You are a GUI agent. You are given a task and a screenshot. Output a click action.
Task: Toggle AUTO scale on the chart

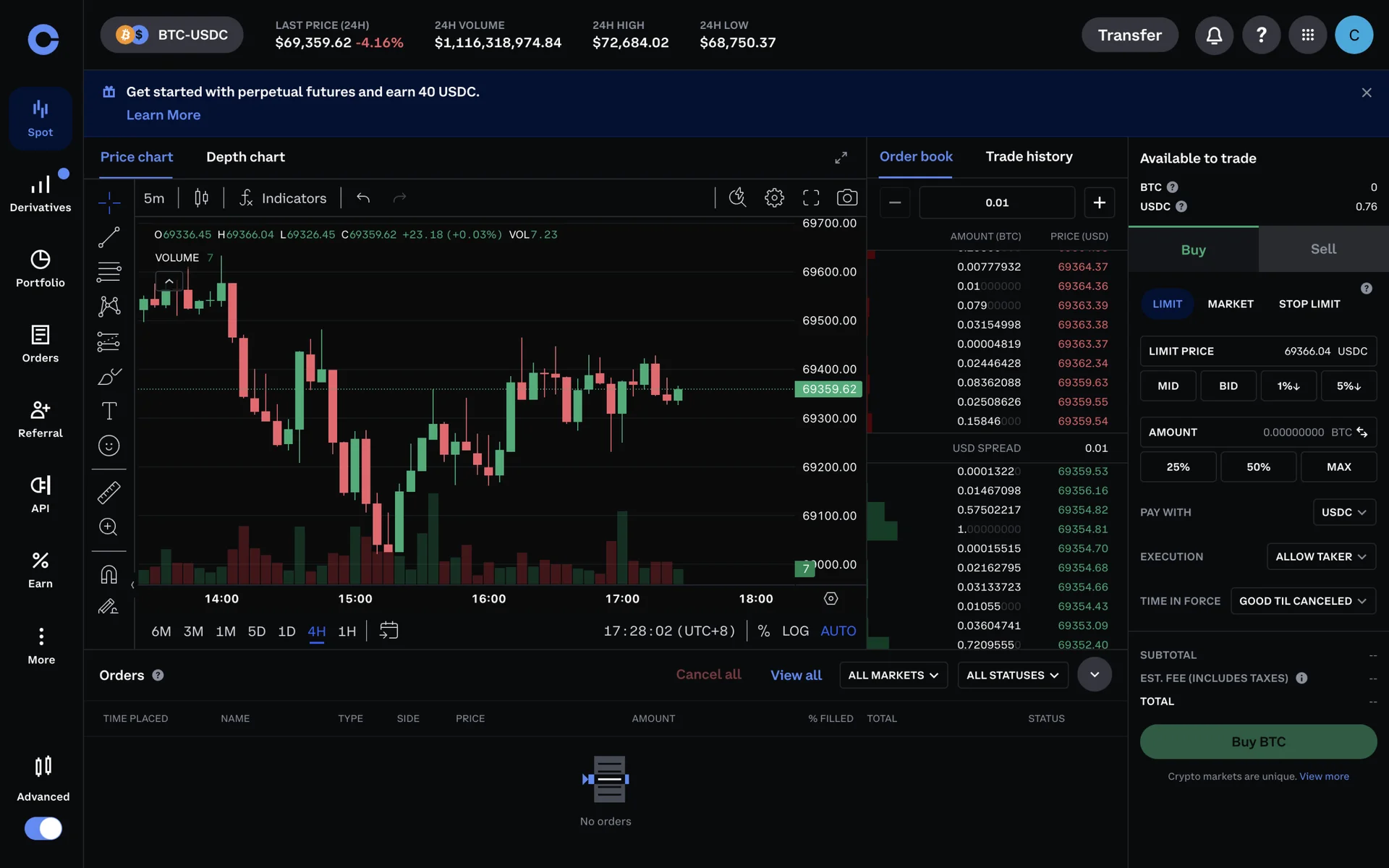coord(838,631)
